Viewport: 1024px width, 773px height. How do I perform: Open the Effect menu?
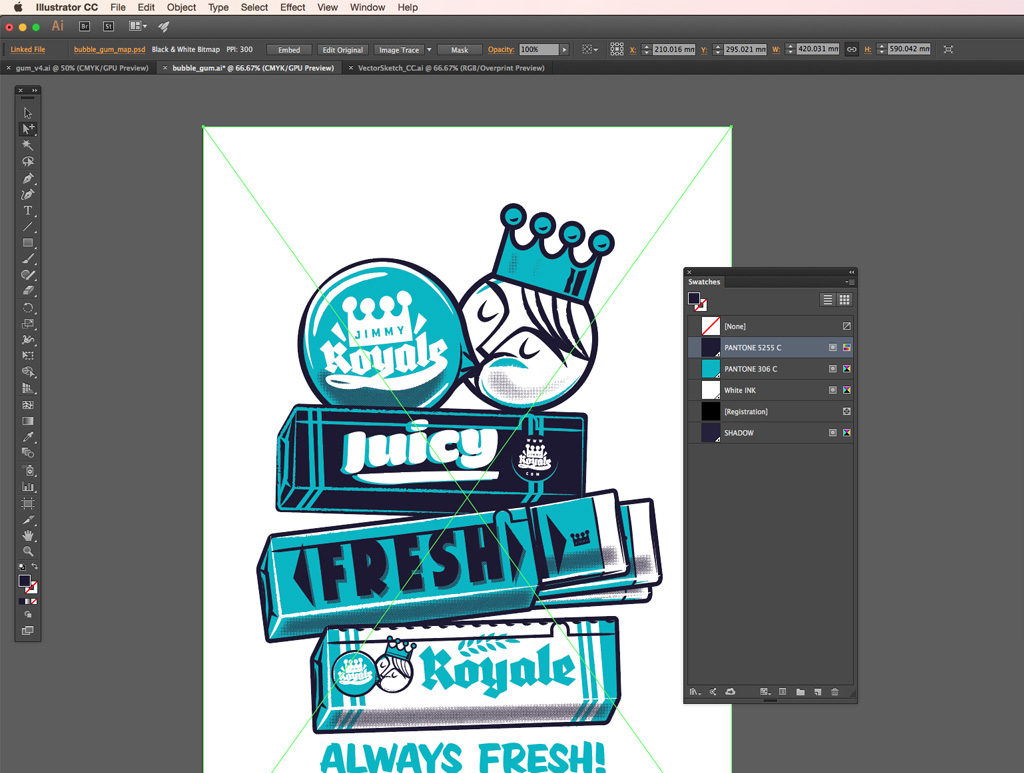pos(293,7)
